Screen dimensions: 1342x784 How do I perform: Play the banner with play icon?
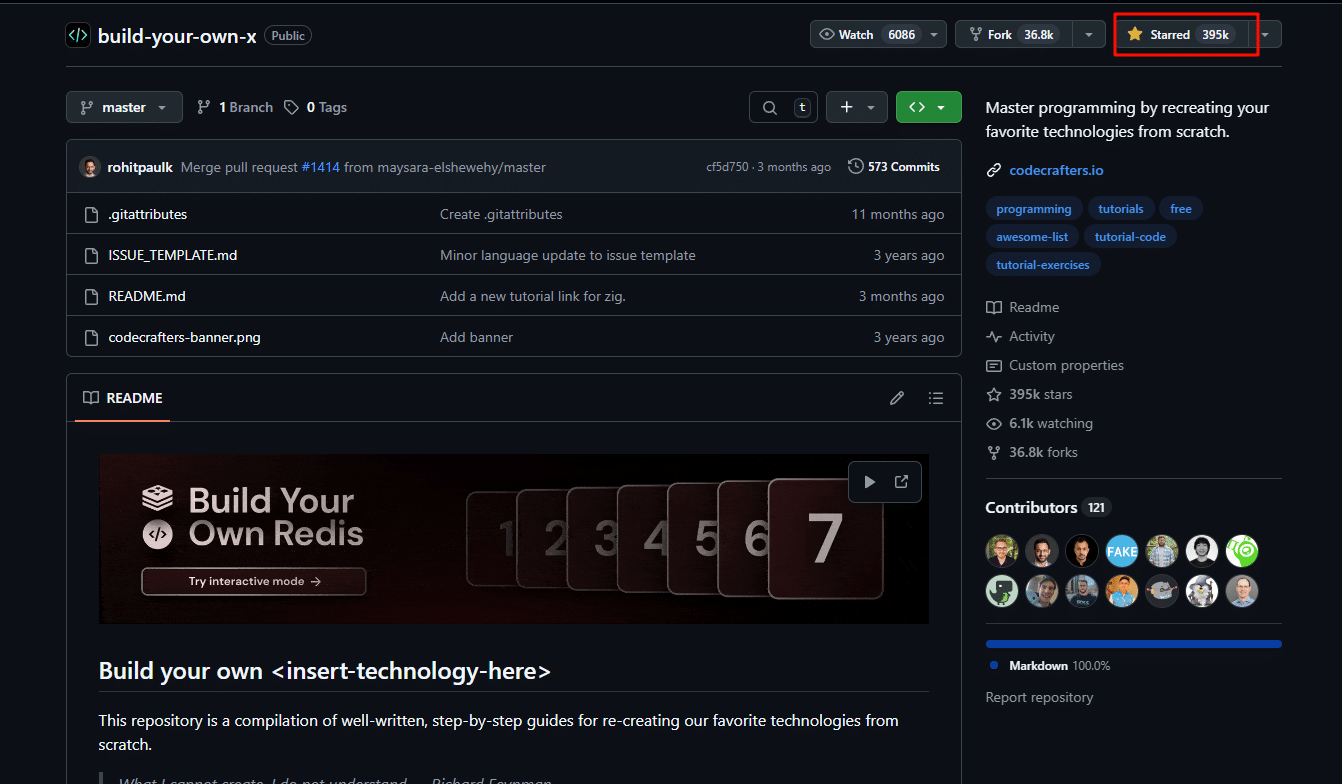pos(869,482)
